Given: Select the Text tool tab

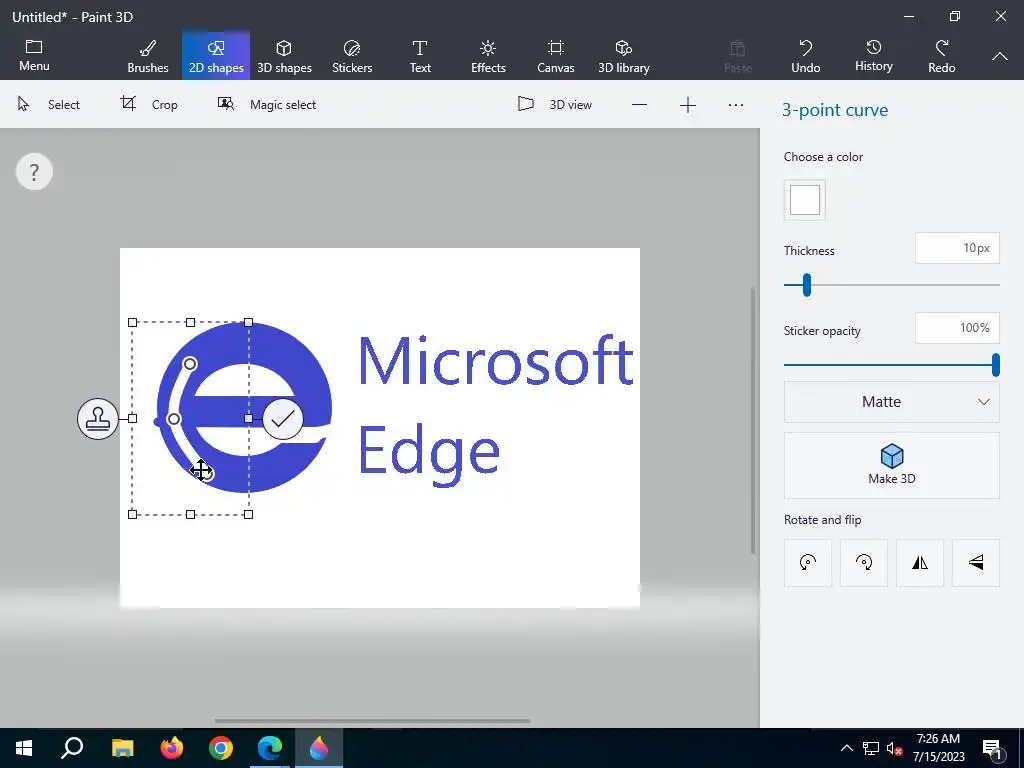Looking at the screenshot, I should click(x=420, y=57).
